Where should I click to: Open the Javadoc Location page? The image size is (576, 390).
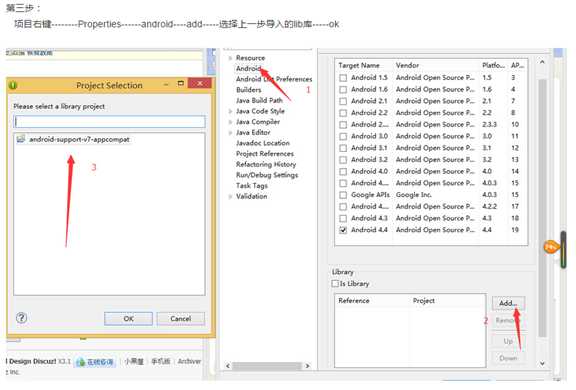pyautogui.click(x=263, y=143)
